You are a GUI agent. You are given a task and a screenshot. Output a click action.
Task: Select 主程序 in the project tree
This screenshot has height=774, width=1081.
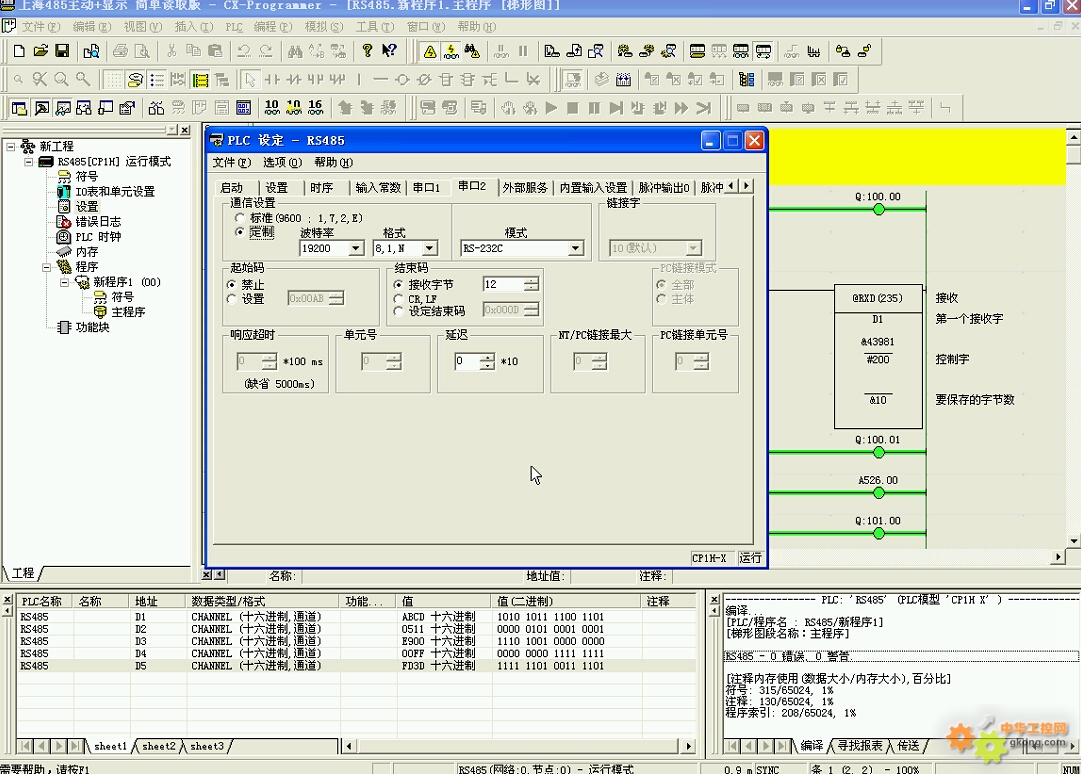click(x=128, y=312)
